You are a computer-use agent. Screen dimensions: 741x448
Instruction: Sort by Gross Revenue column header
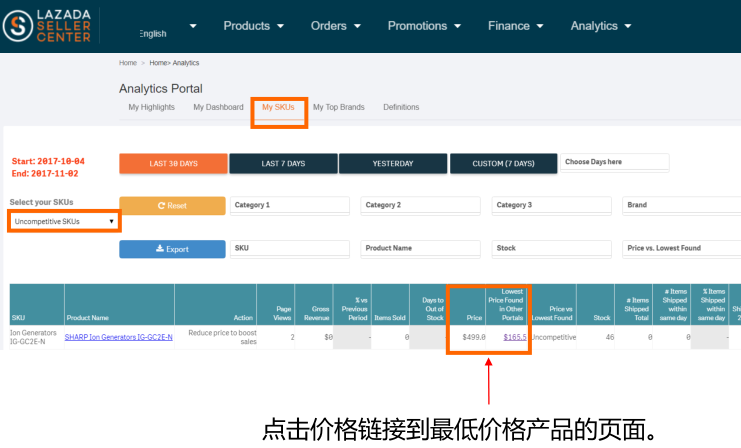pos(314,304)
